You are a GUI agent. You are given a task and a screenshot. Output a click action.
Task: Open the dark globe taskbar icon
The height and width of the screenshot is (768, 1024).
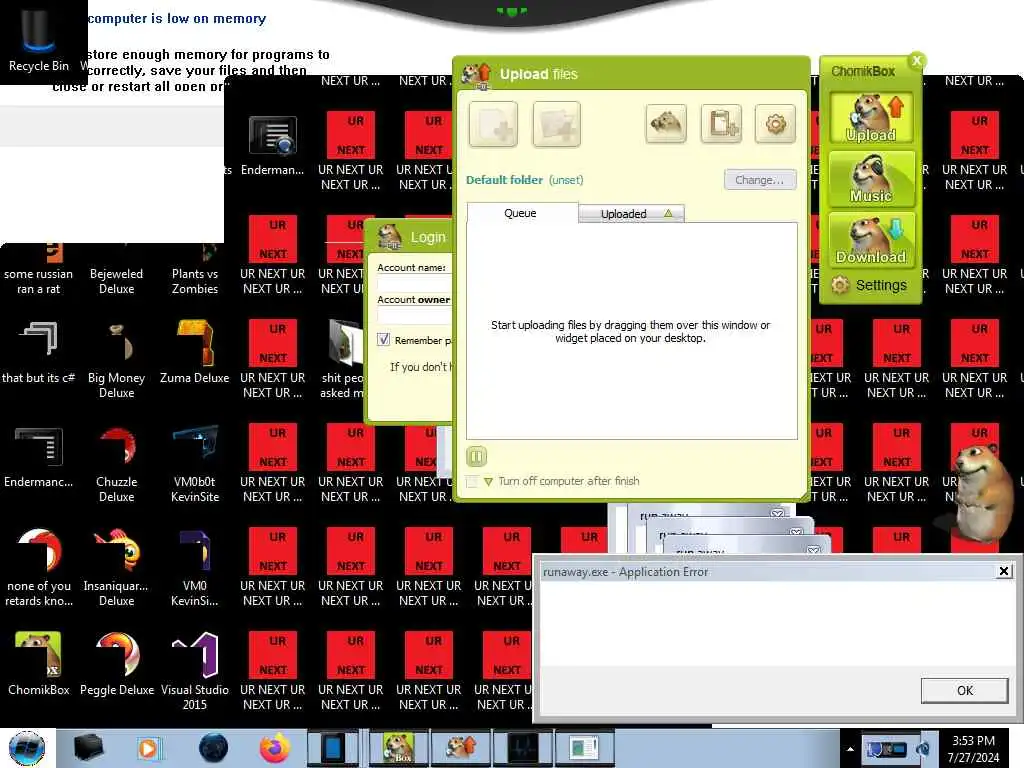tap(213, 748)
